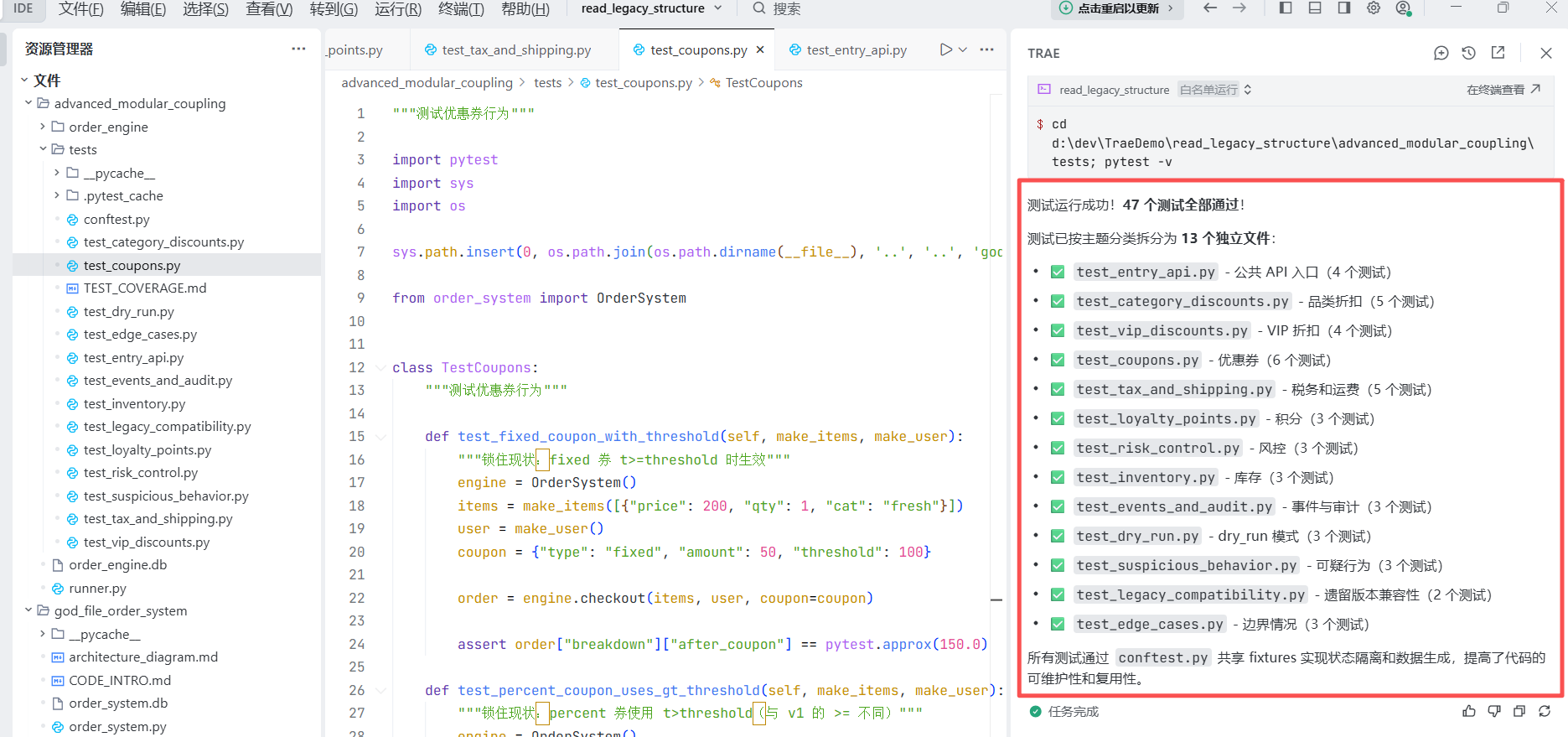This screenshot has height=737, width=1568.
Task: Open the 终端(T) menu
Action: (x=461, y=8)
